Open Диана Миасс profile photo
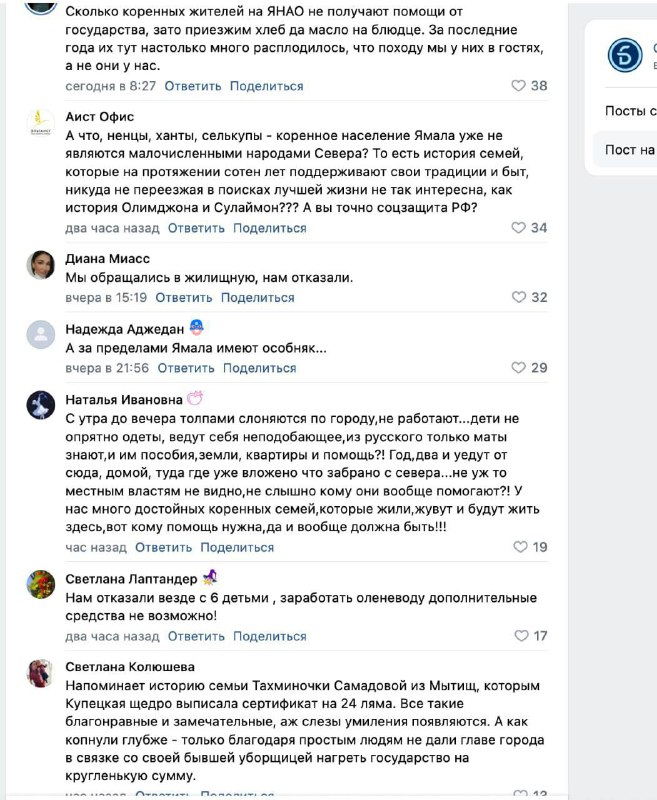Viewport: 657px width, 800px height. click(40, 265)
